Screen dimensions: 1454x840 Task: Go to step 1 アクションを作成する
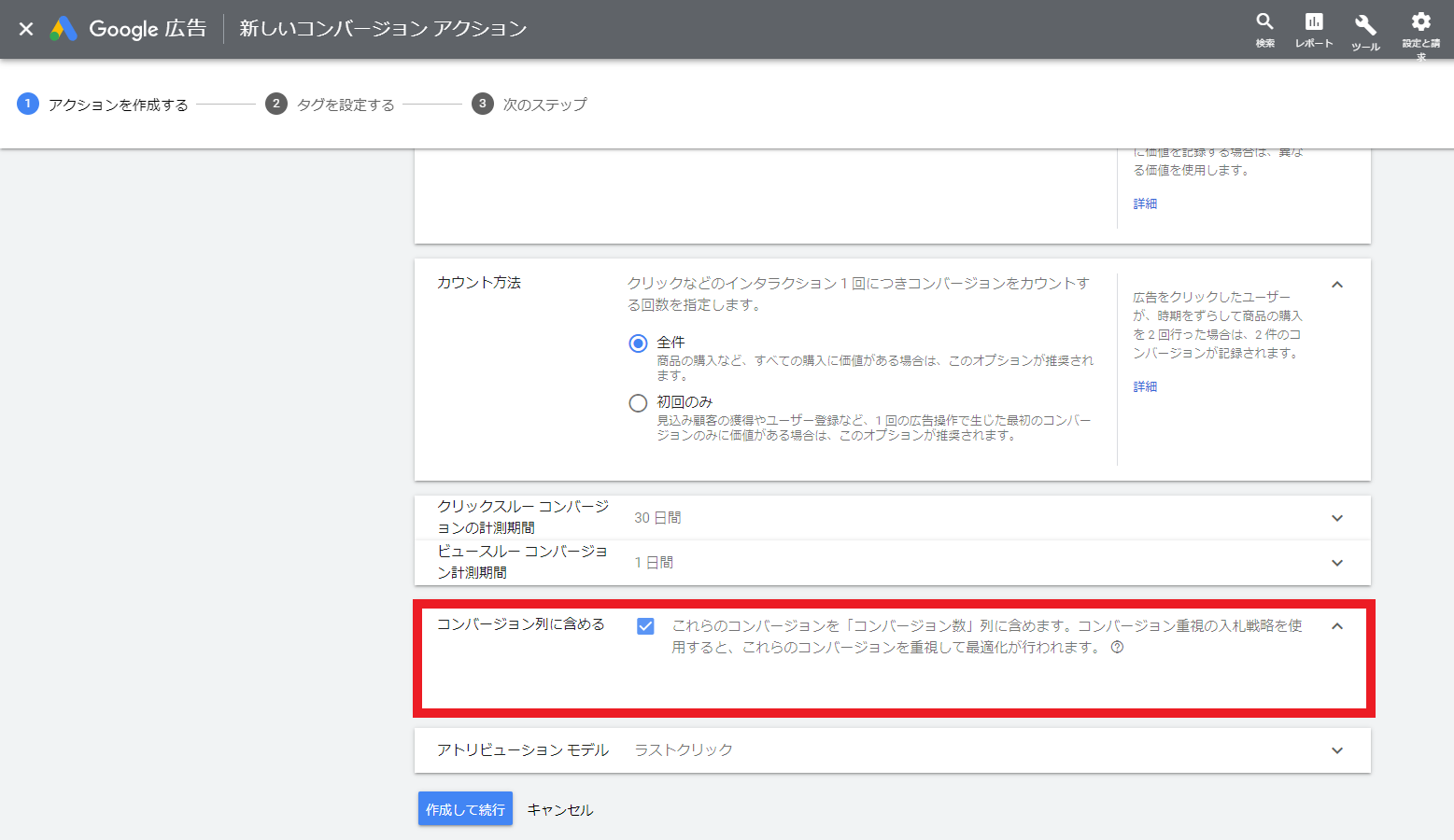pos(103,104)
